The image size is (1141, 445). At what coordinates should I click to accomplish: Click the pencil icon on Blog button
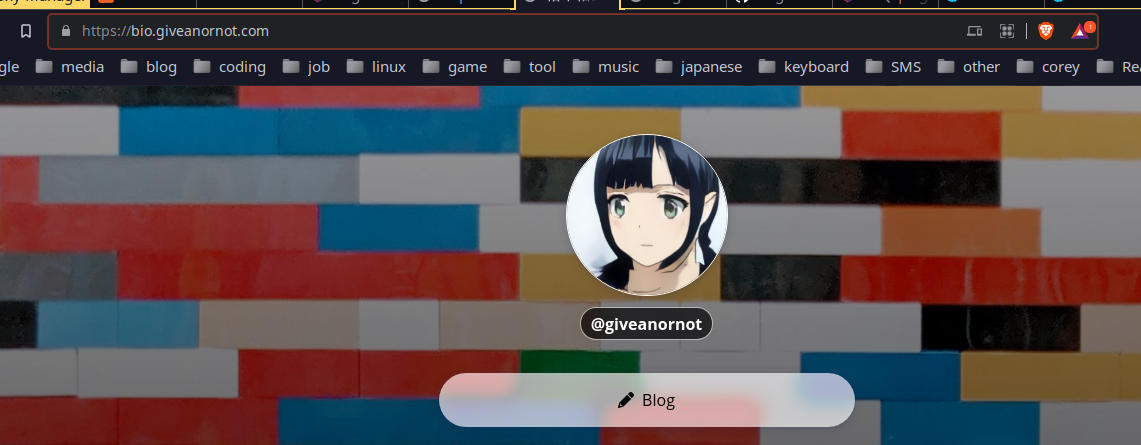626,400
